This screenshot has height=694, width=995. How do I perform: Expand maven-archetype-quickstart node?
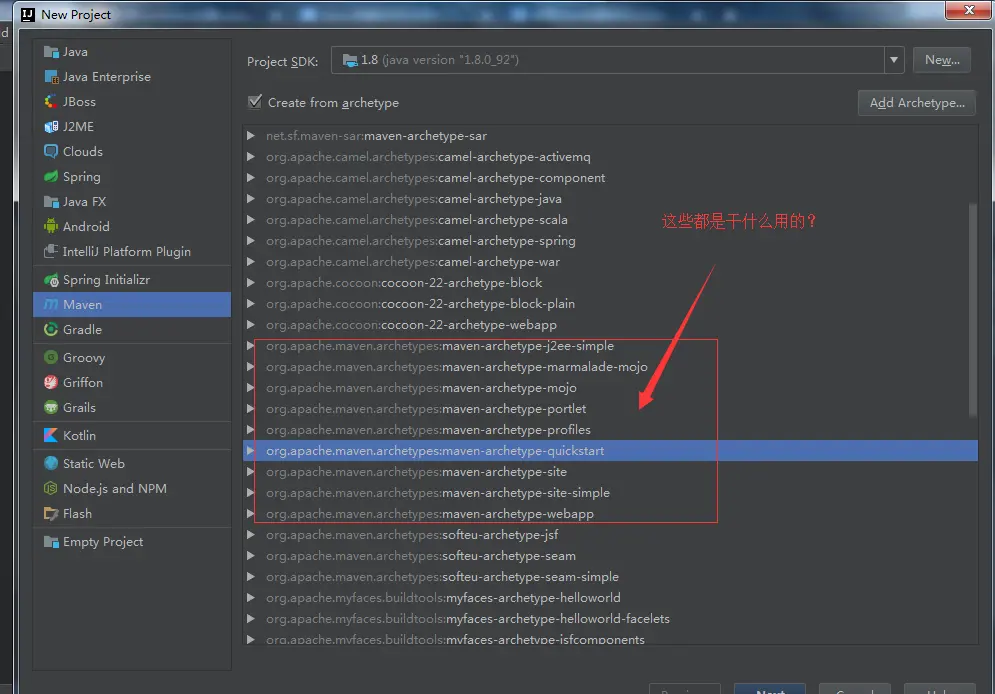point(251,451)
